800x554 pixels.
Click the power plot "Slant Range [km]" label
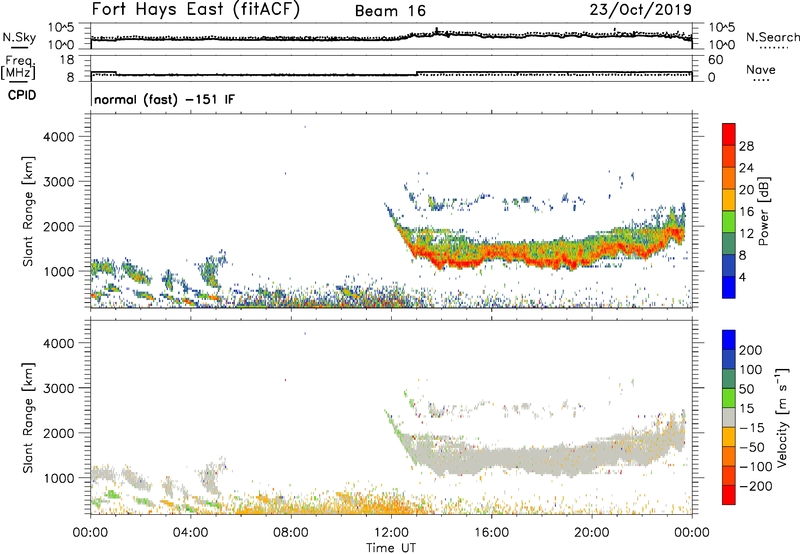pyautogui.click(x=28, y=211)
